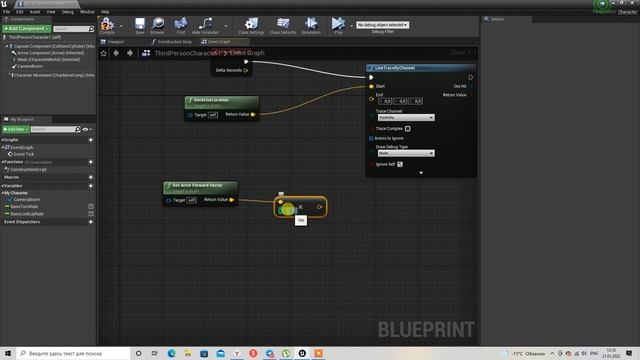Viewport: 640px width, 360px height.
Task: Open Class Settings from the toolbar
Action: coord(251,25)
